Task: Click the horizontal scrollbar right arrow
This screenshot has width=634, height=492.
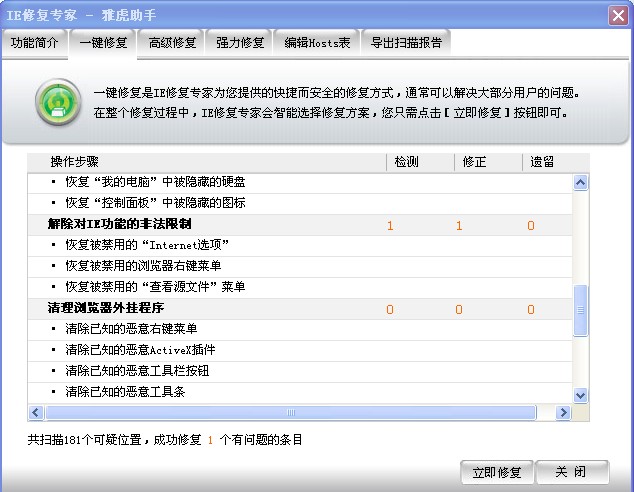Action: [562, 413]
